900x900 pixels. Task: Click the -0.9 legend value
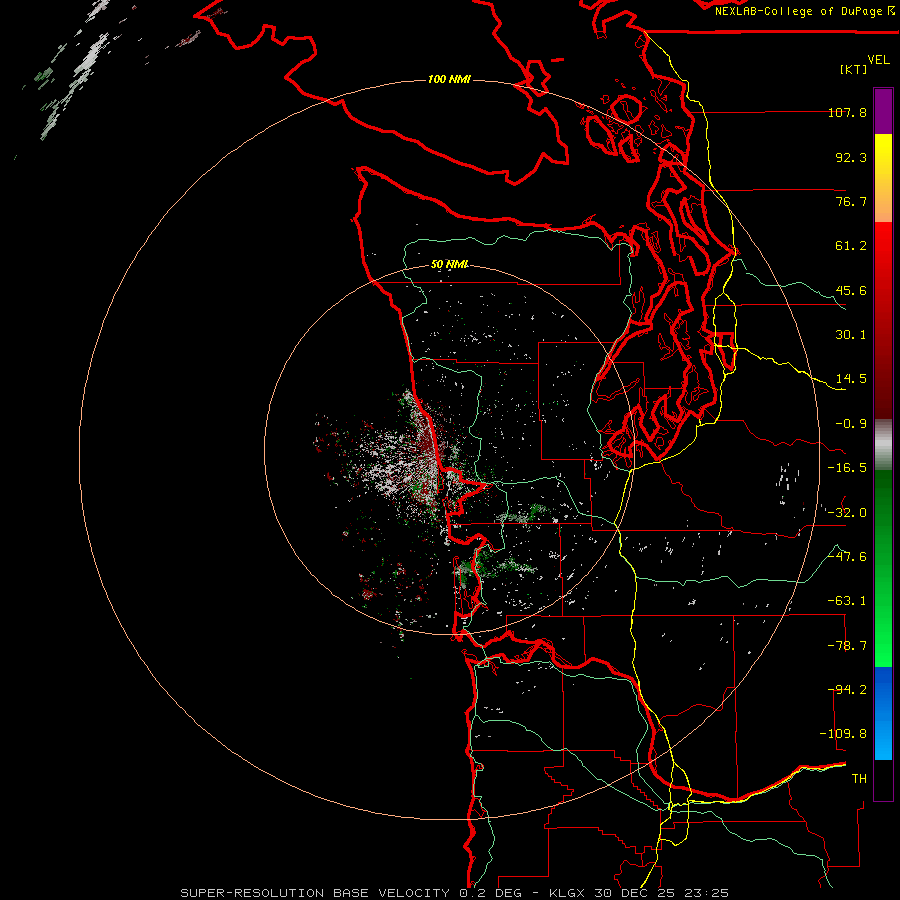tap(851, 424)
